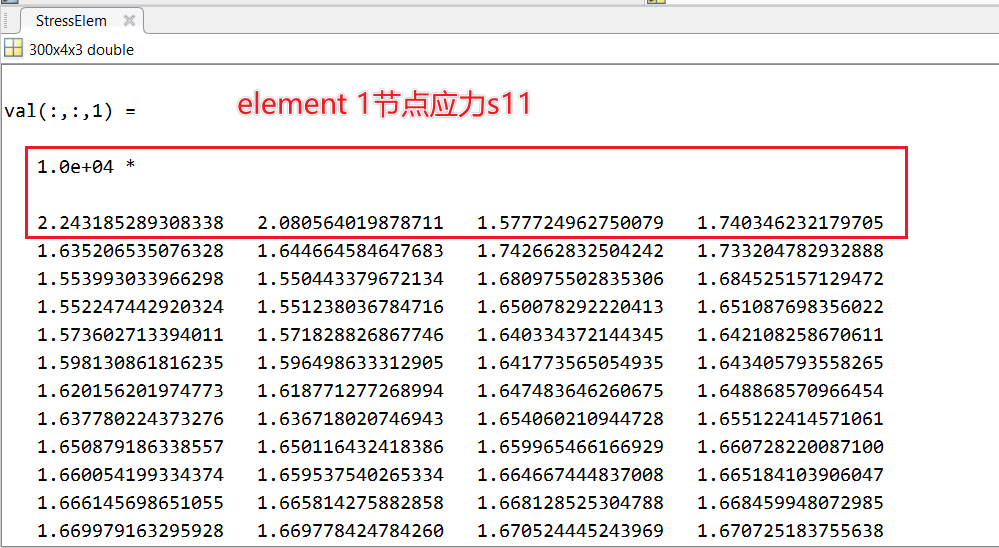
Task: Click value 1.647483646260675
Action: point(570,391)
